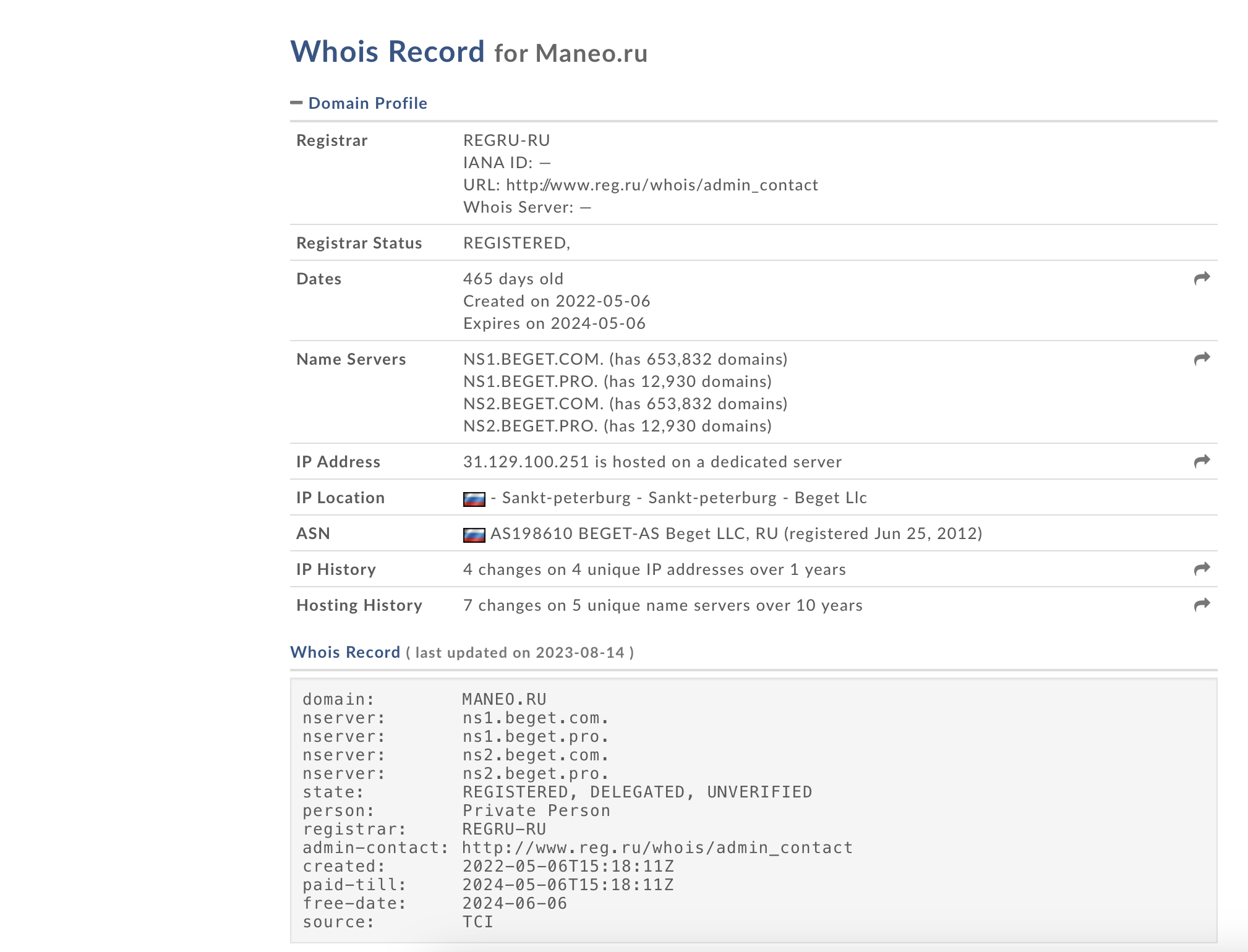Click the Domain Profile heading link
1248x952 pixels.
[x=368, y=103]
